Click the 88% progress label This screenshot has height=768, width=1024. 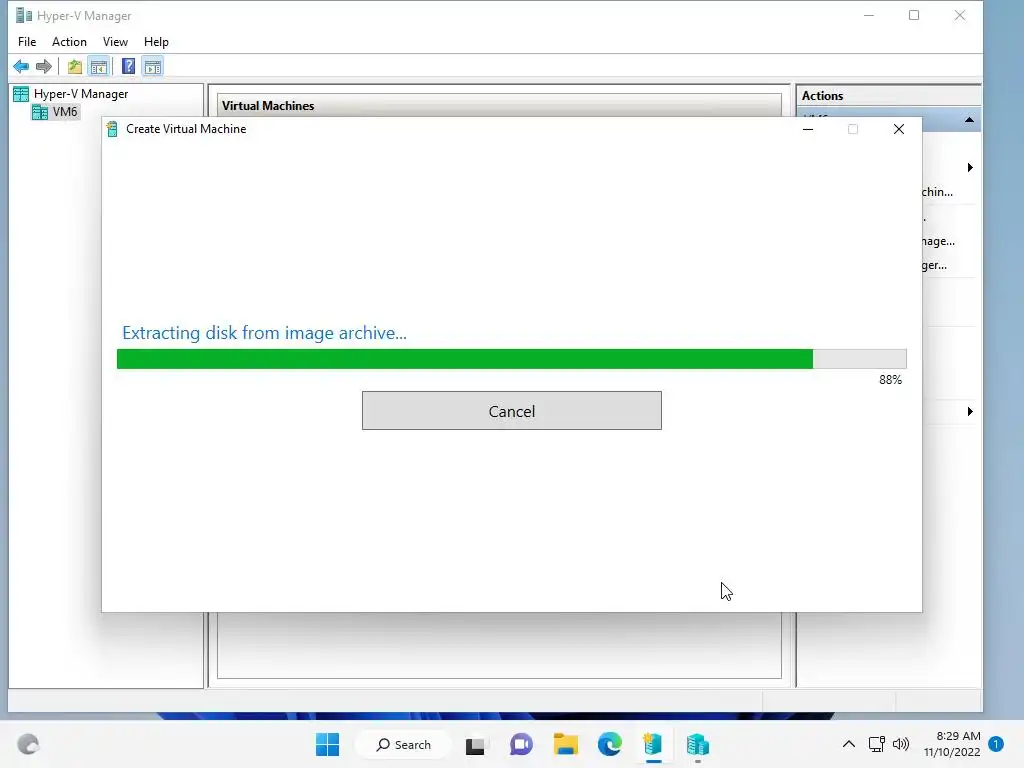[x=890, y=380]
